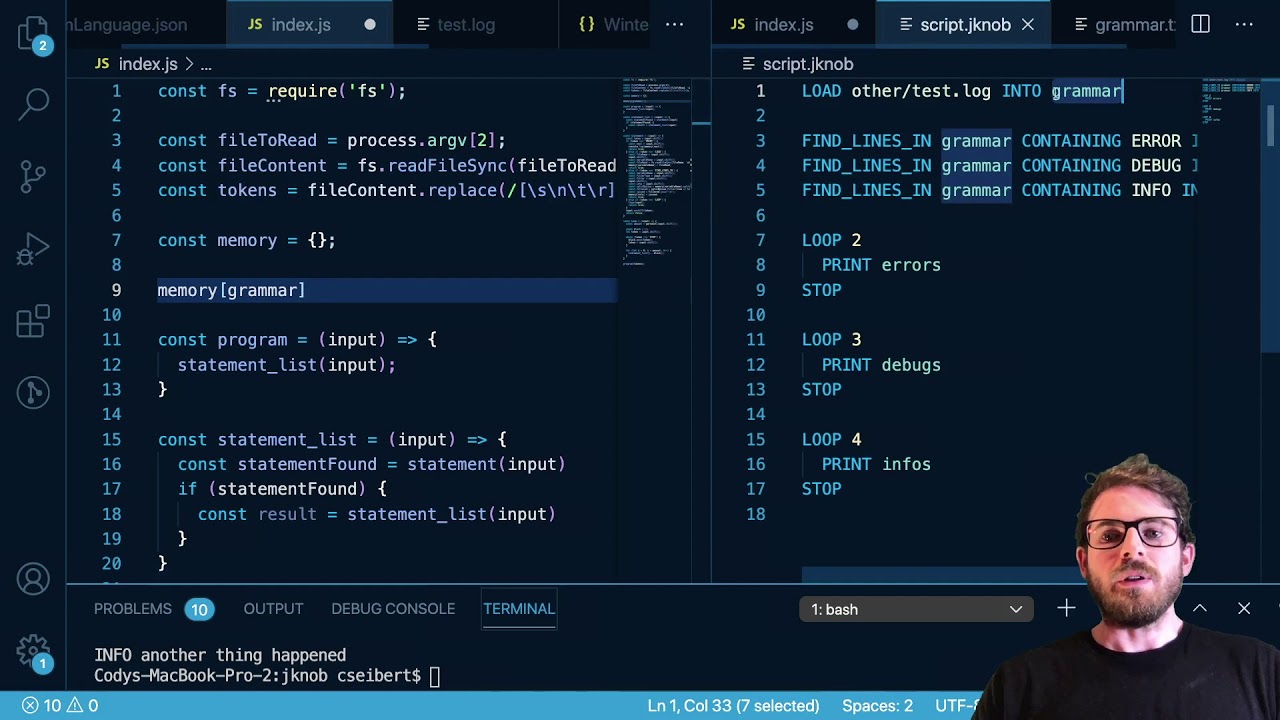Screen dimensions: 1280x720
Task: Click the errors and warnings status item
Action: [x=60, y=706]
